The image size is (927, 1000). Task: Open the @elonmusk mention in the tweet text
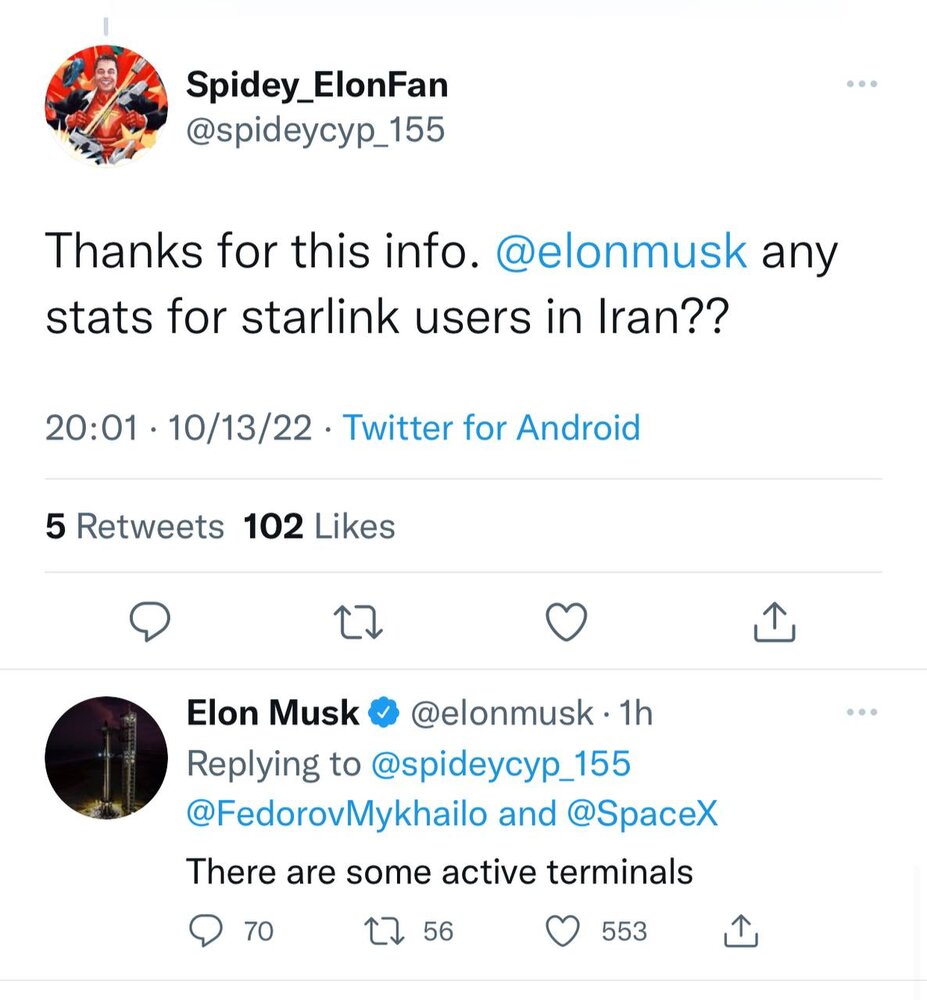click(x=621, y=252)
